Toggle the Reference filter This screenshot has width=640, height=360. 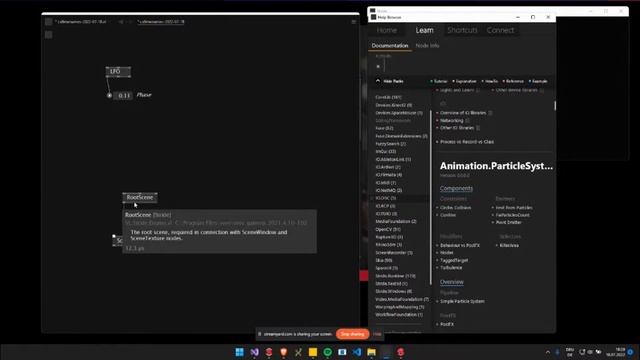(513, 81)
